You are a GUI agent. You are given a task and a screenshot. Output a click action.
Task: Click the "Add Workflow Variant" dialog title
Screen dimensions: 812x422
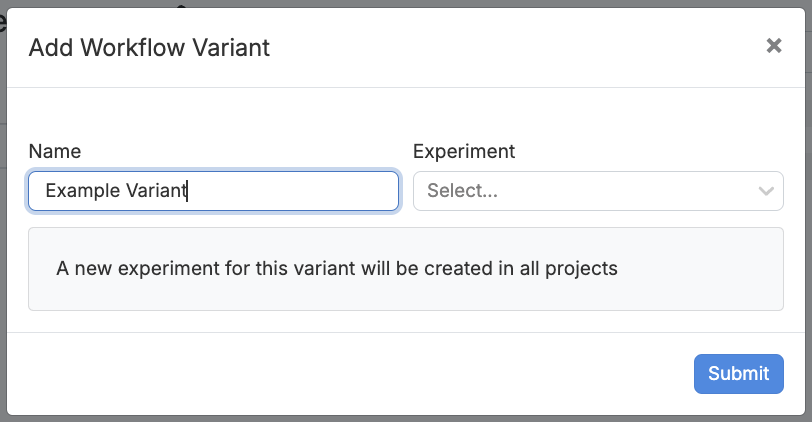coord(149,47)
